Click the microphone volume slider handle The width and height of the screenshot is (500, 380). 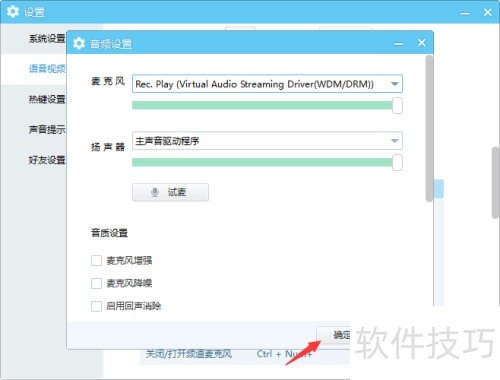tap(397, 105)
